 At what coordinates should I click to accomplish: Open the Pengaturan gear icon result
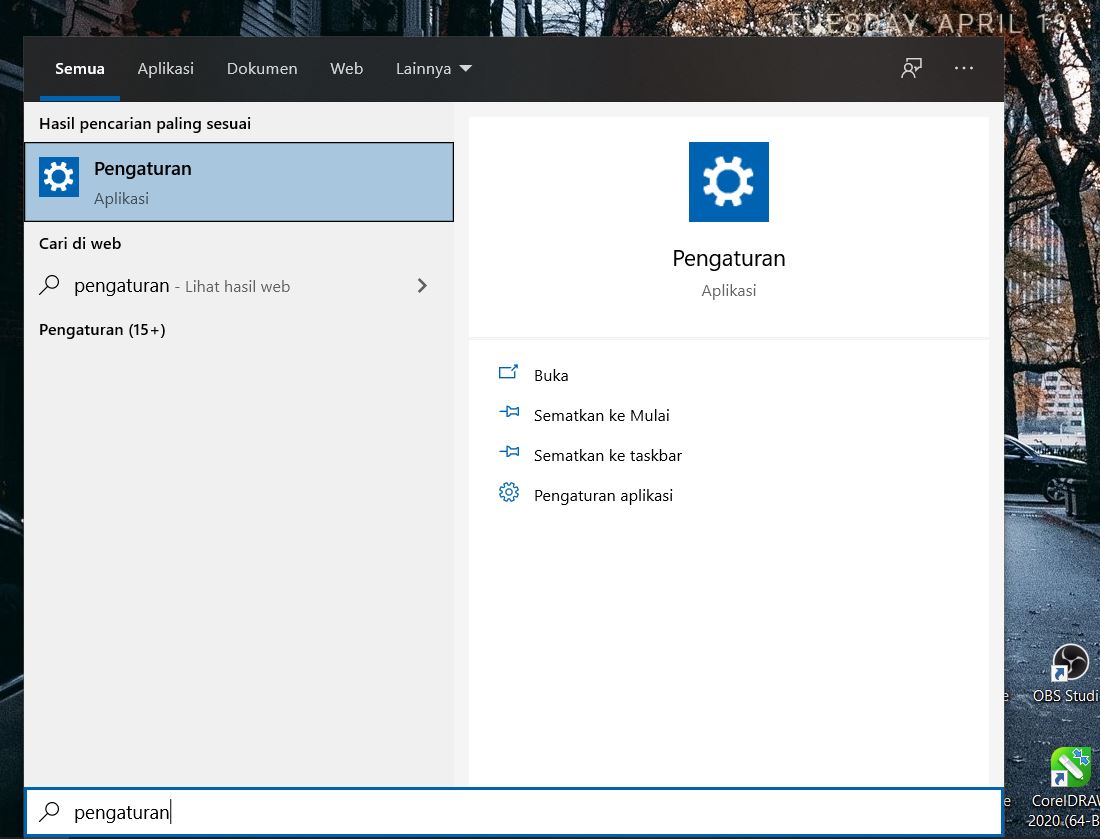(59, 176)
